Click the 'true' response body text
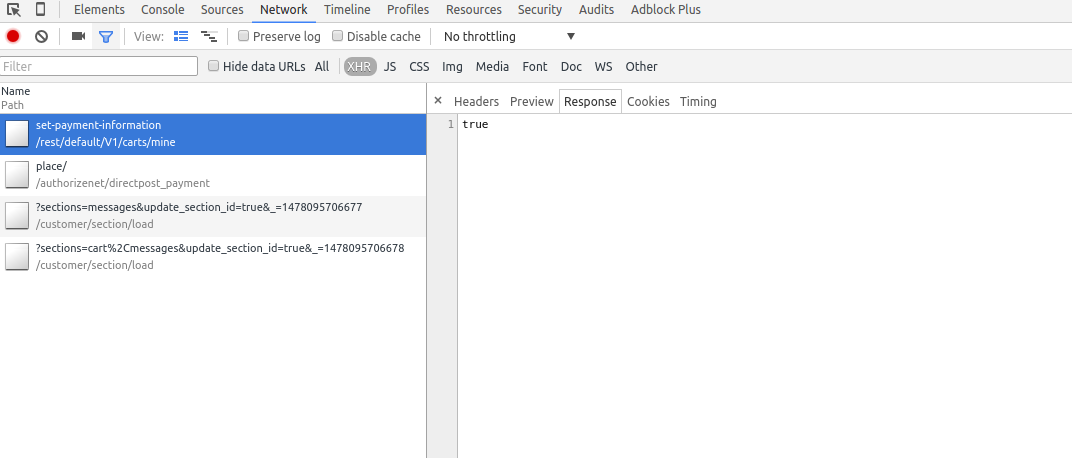Viewport: 1072px width, 458px height. click(475, 124)
